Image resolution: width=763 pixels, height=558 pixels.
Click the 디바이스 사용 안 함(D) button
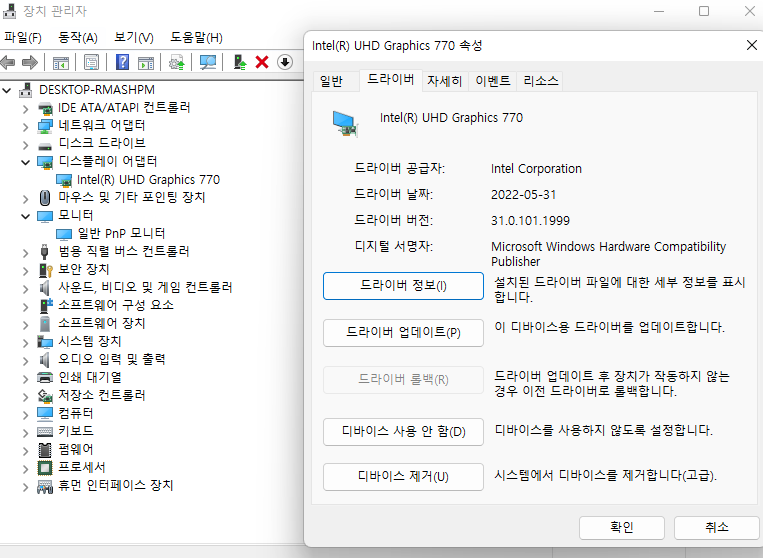(x=403, y=432)
